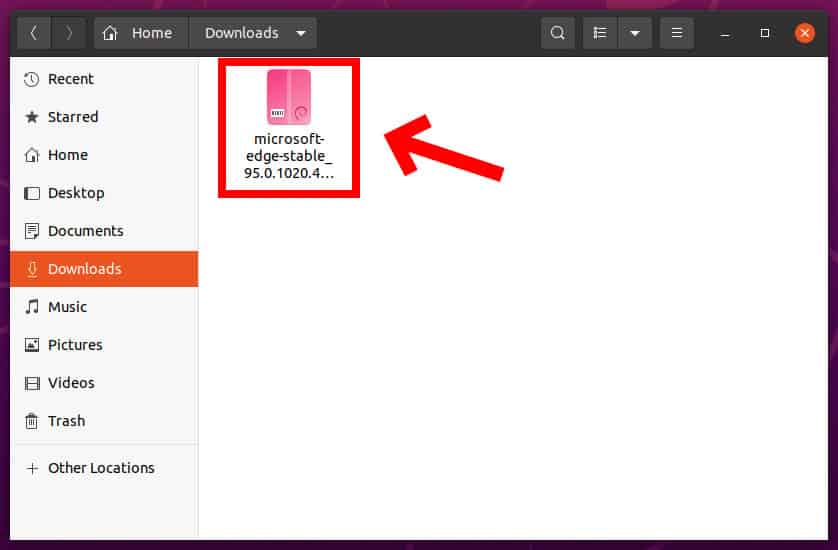Toggle list view with the view icon

pyautogui.click(x=600, y=33)
